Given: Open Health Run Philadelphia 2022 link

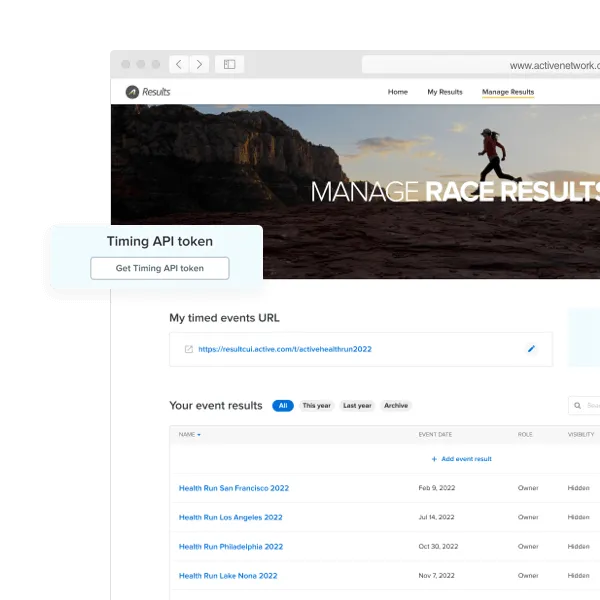Looking at the screenshot, I should tap(230, 547).
